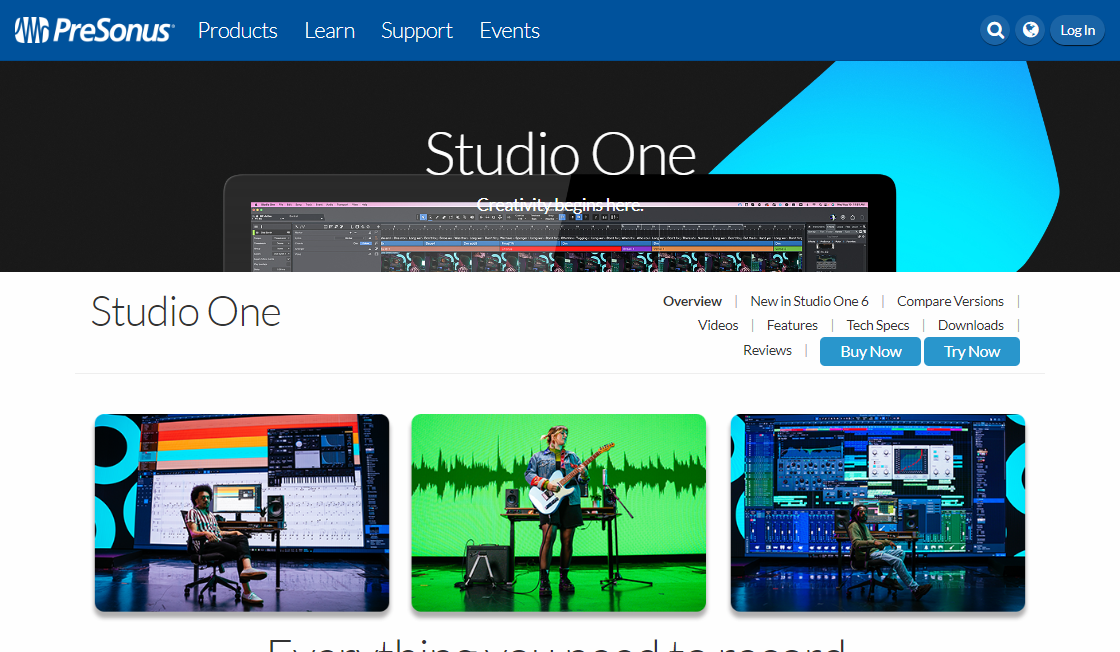Click the globe region selector icon
Image resolution: width=1120 pixels, height=652 pixels.
coord(1029,30)
